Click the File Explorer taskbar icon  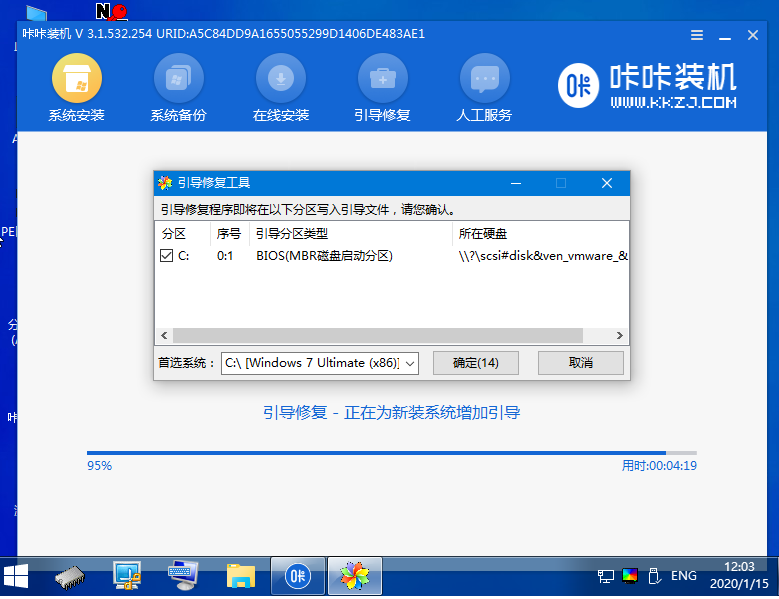(x=241, y=576)
